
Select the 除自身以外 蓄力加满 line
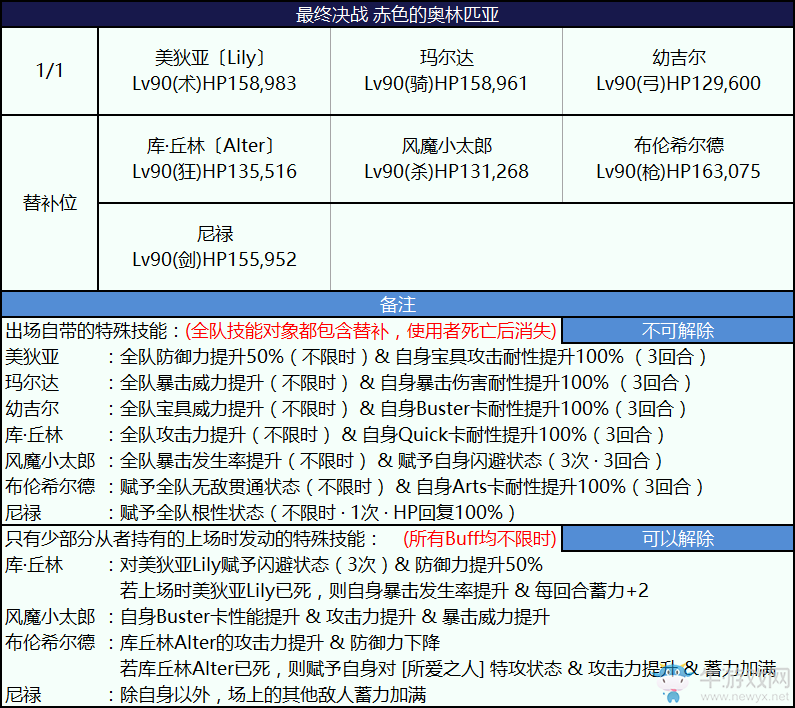tap(273, 695)
